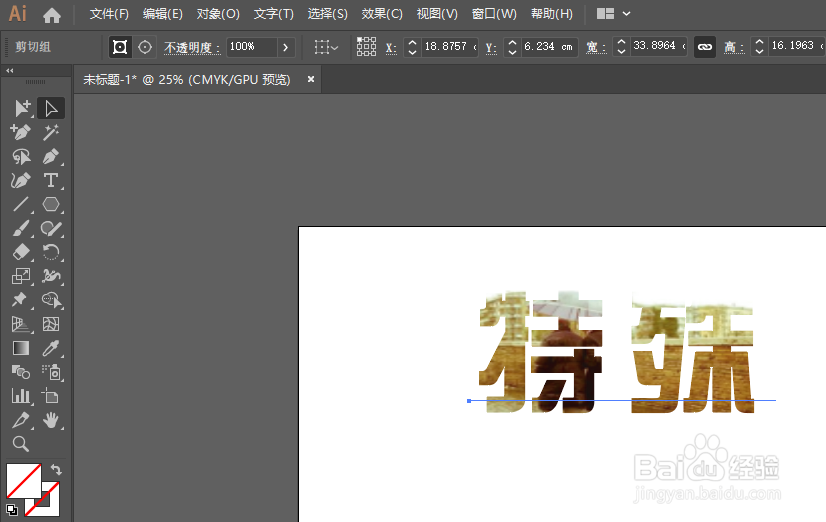The image size is (826, 522).
Task: Open the 文件(F) menu
Action: coord(109,14)
